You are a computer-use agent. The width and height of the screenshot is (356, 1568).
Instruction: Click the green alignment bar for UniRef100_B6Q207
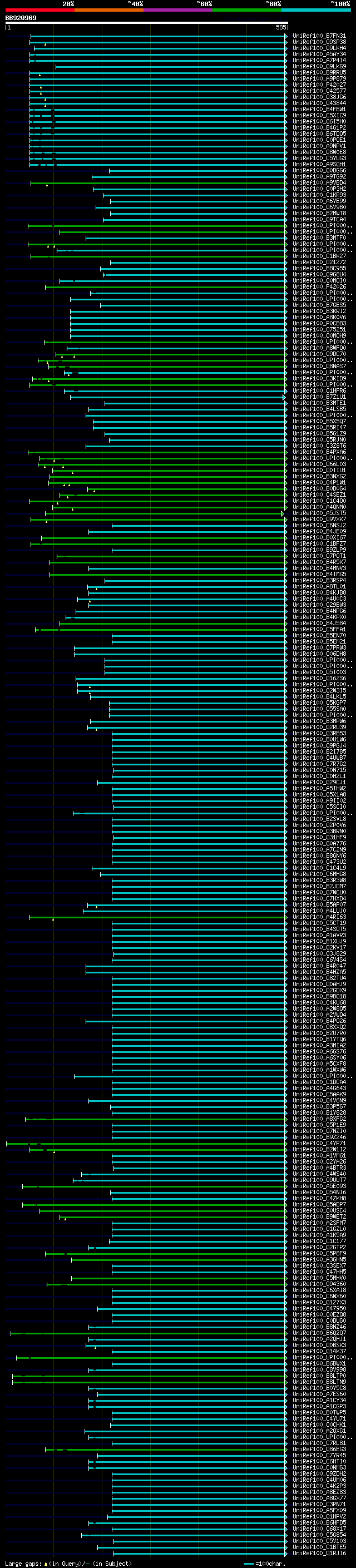click(149, 1333)
